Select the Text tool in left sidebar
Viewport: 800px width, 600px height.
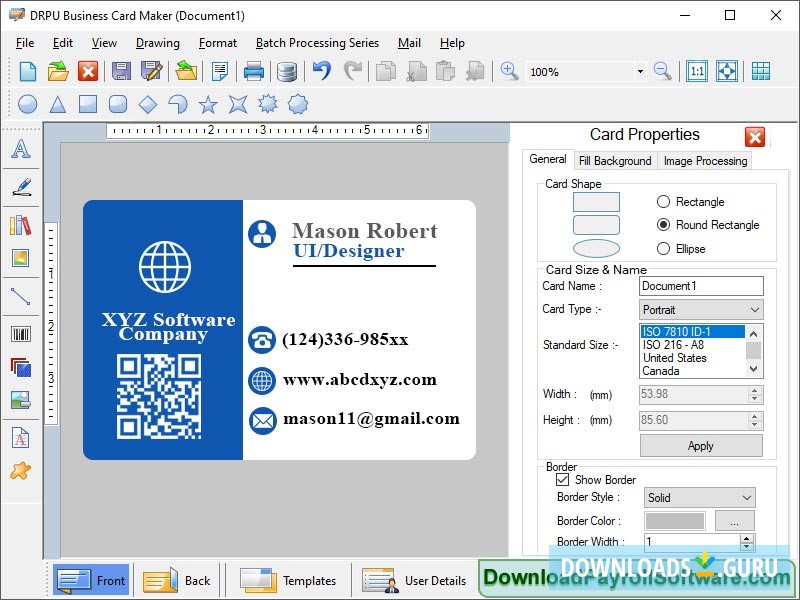coord(20,150)
